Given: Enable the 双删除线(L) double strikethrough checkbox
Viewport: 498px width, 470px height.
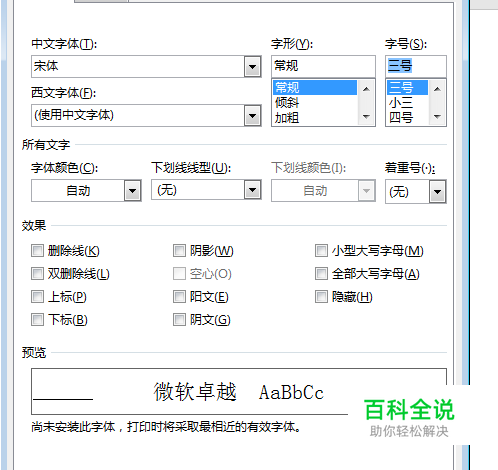Looking at the screenshot, I should coord(37,274).
